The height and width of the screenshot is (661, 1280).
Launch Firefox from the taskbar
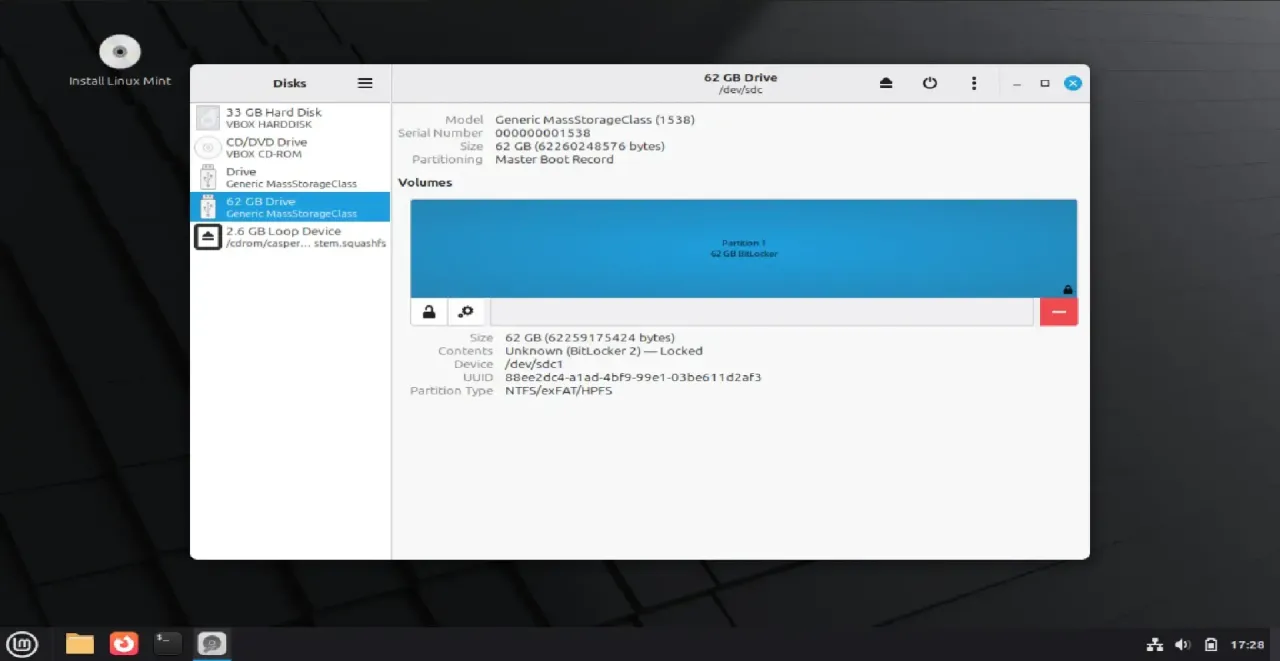point(123,644)
